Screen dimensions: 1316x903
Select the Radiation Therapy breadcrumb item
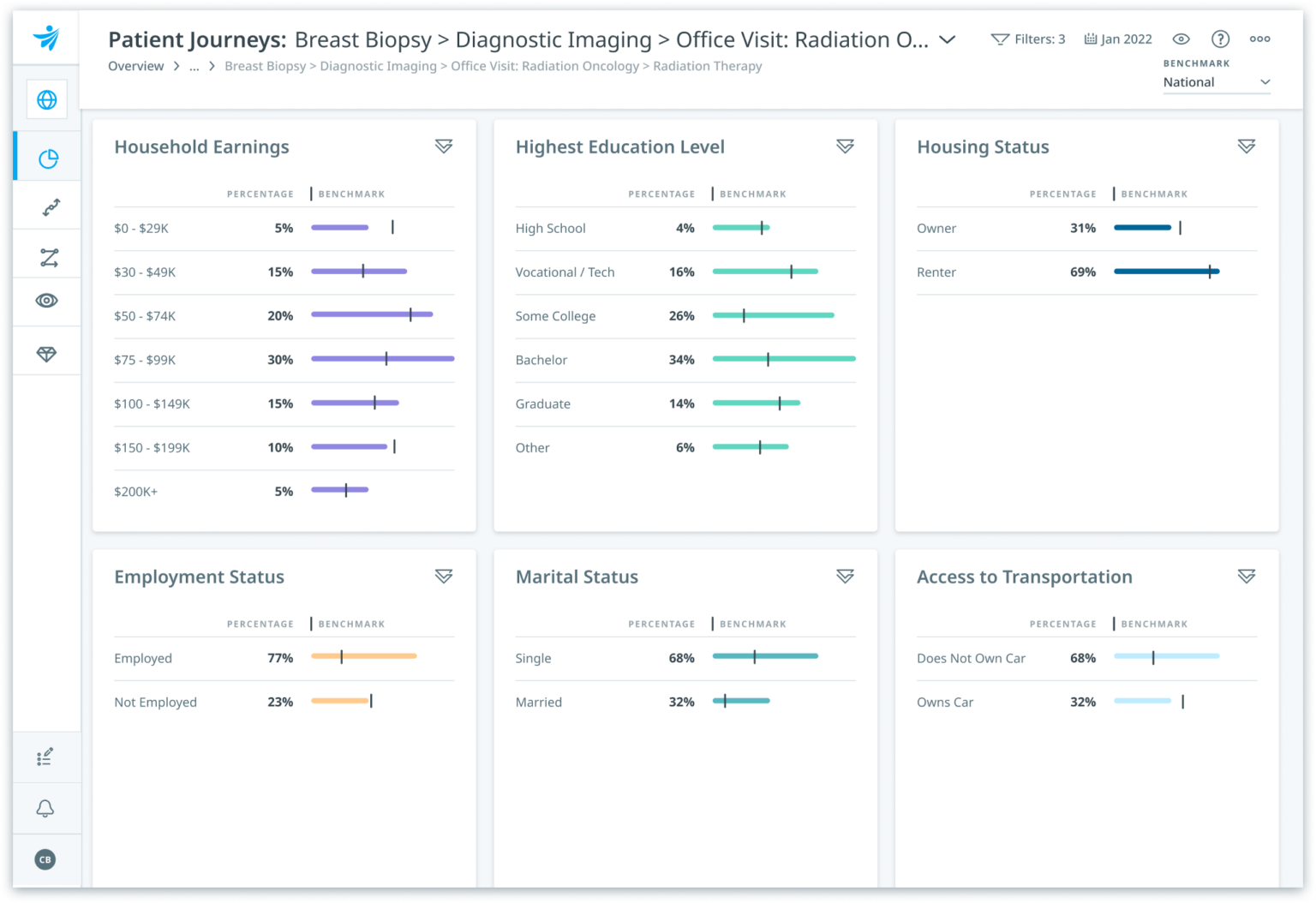coord(708,66)
